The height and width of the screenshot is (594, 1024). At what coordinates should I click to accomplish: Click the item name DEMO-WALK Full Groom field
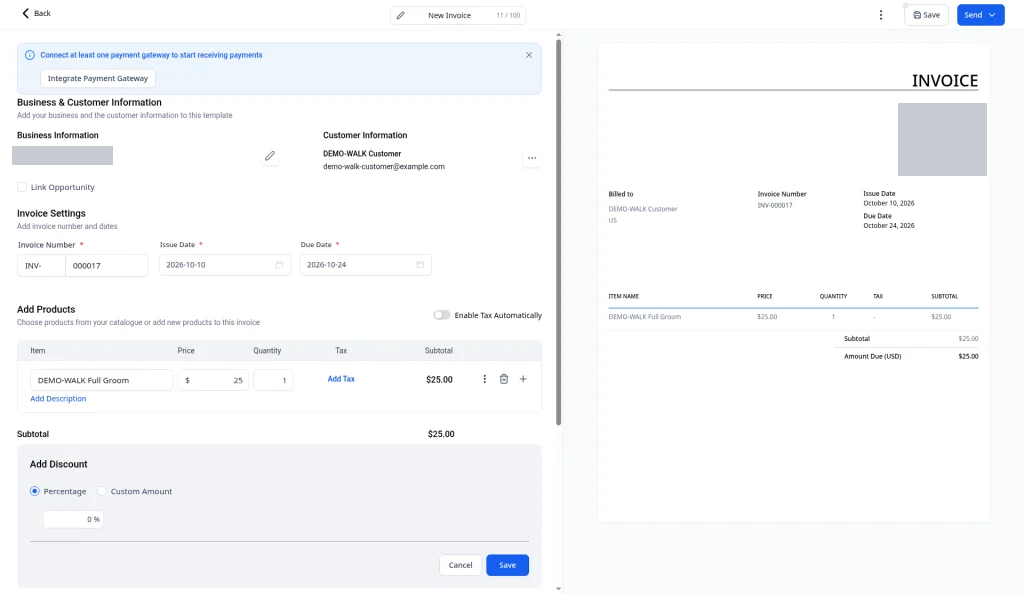tap(101, 380)
